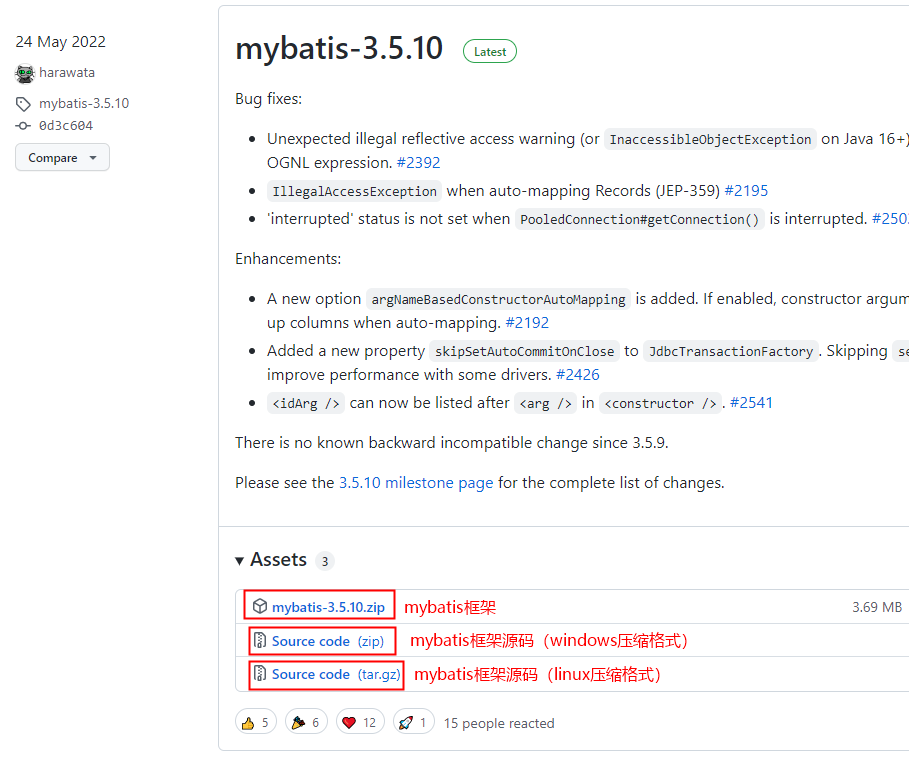909x764 pixels.
Task: Open commit 0d3c604
Action: 66,126
